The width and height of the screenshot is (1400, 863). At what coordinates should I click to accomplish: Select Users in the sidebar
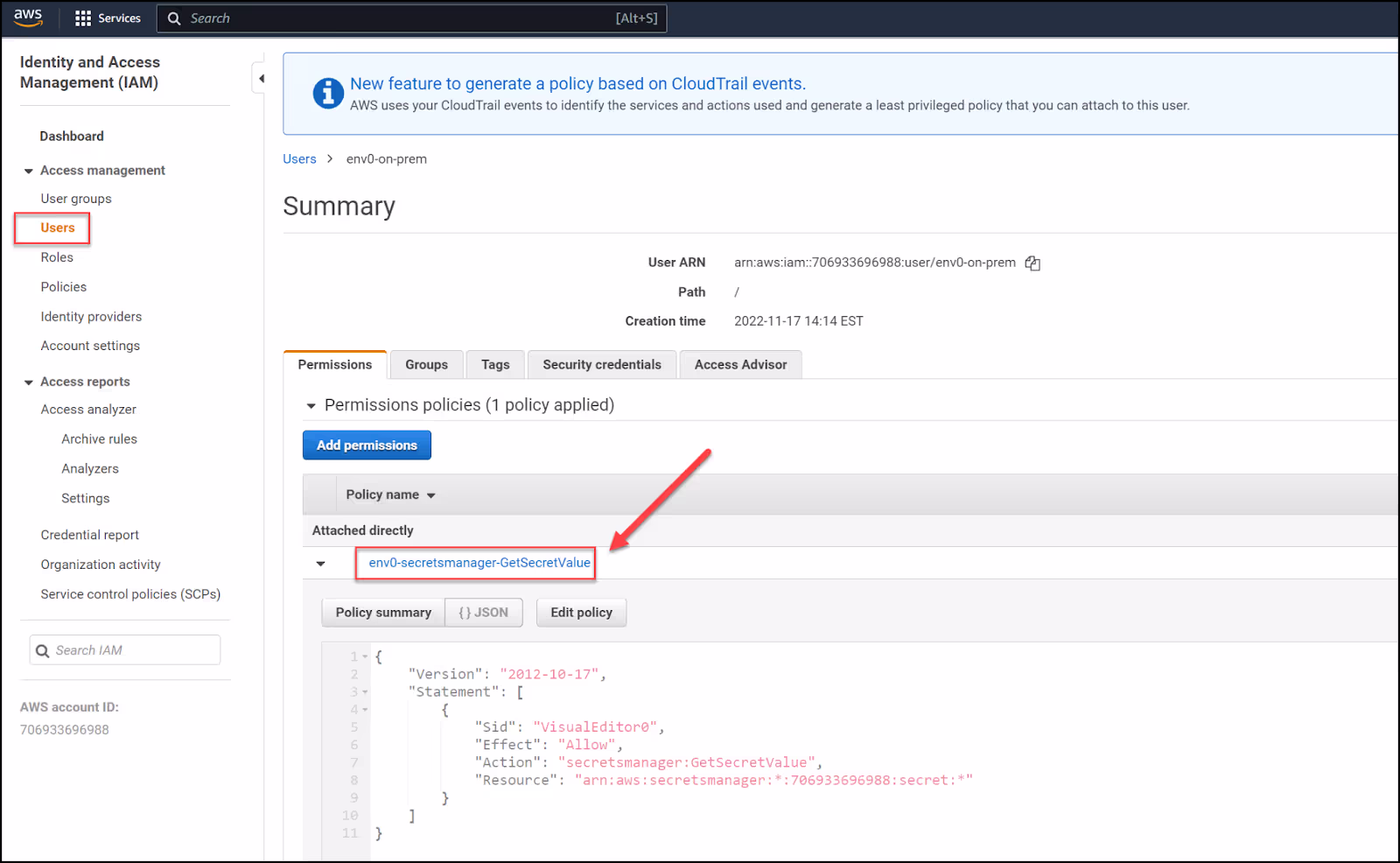click(x=58, y=228)
